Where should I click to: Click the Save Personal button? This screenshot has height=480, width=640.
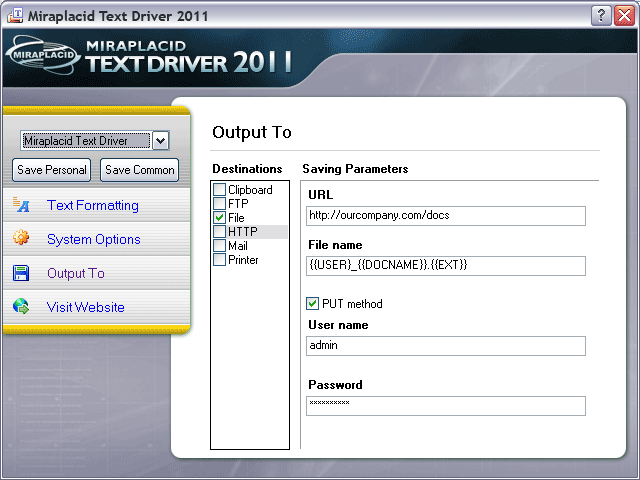click(x=51, y=170)
